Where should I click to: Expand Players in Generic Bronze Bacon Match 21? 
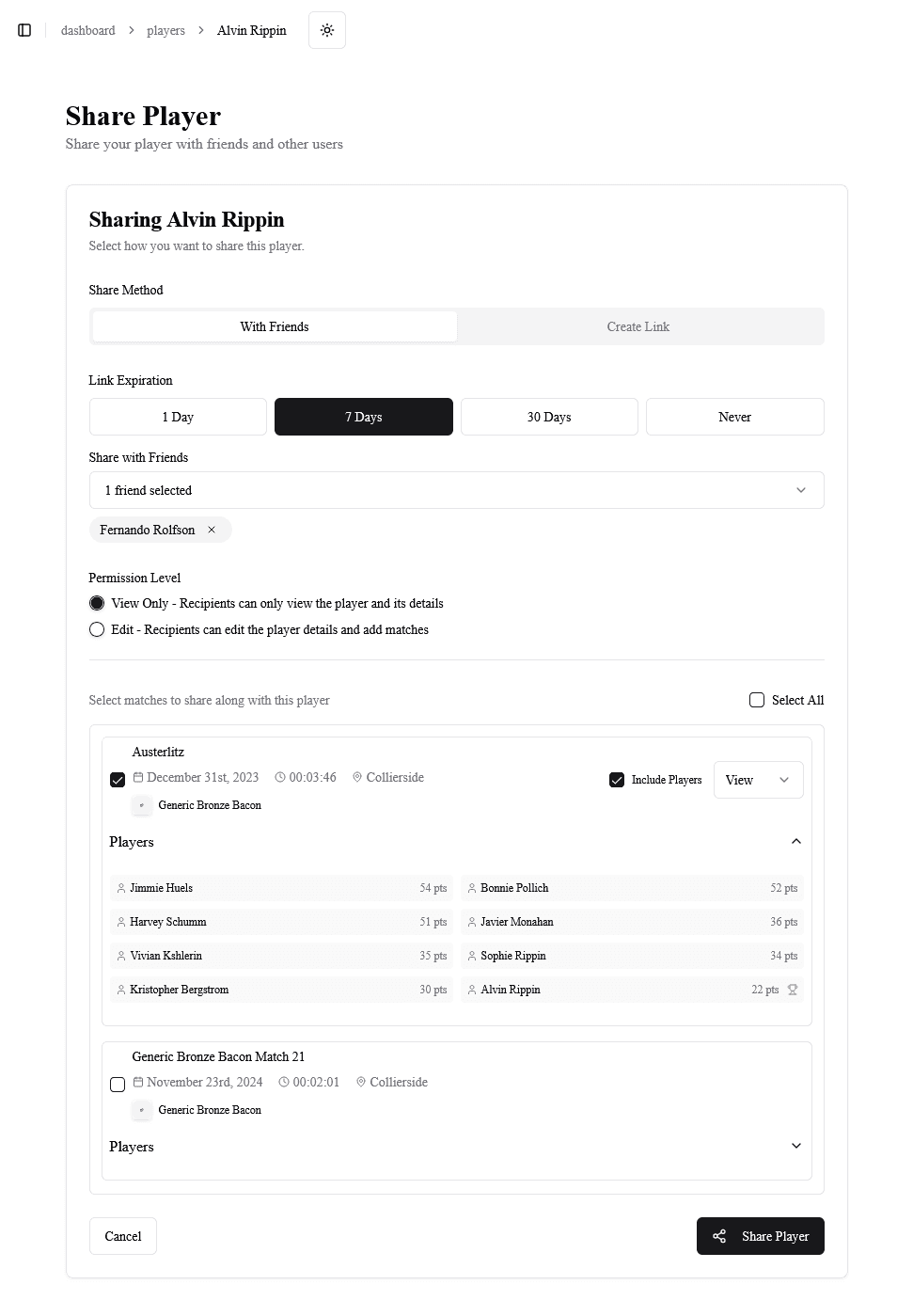pyautogui.click(x=795, y=1146)
